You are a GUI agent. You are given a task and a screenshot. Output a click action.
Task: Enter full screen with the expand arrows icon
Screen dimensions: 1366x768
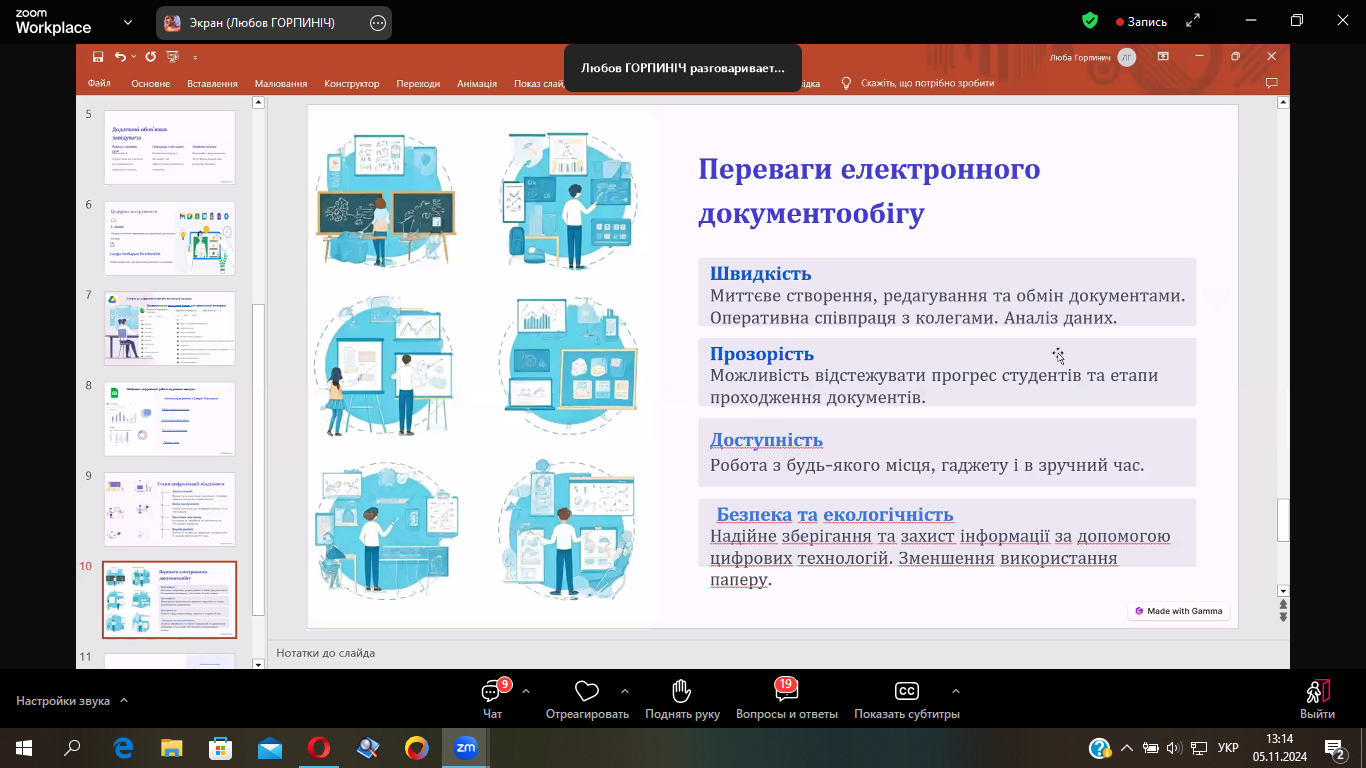[x=1192, y=20]
